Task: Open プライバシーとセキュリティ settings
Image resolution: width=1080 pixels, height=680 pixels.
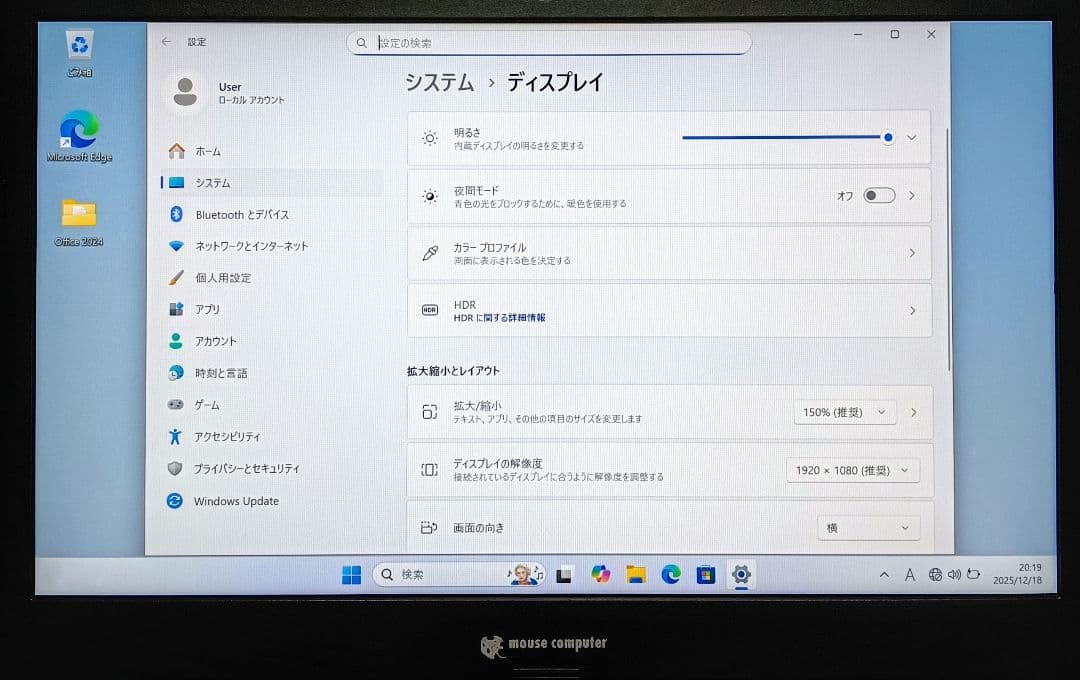Action: [x=271, y=468]
